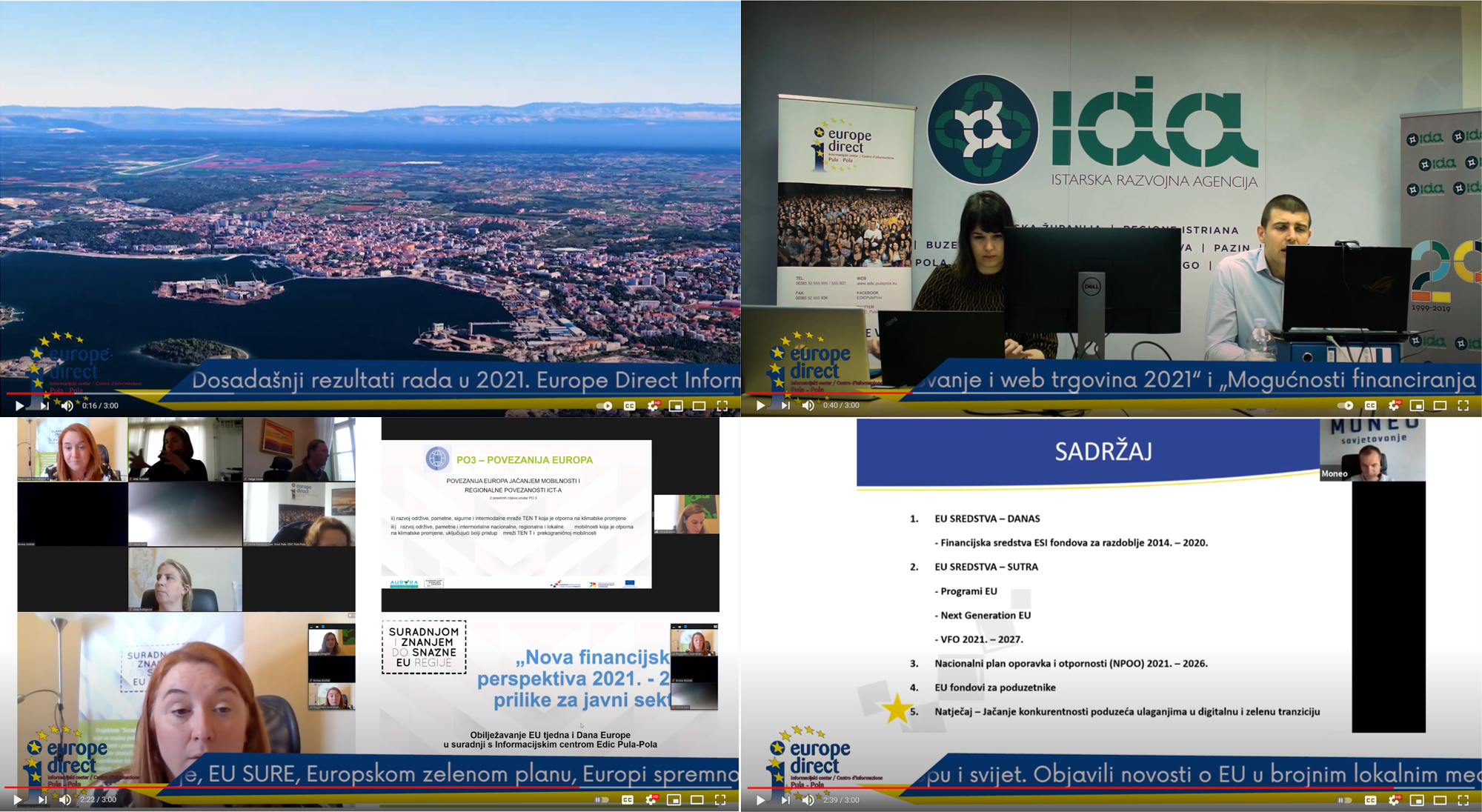Image resolution: width=1482 pixels, height=812 pixels.
Task: Enter fullscreen in the 0:40 player
Action: point(1463,405)
